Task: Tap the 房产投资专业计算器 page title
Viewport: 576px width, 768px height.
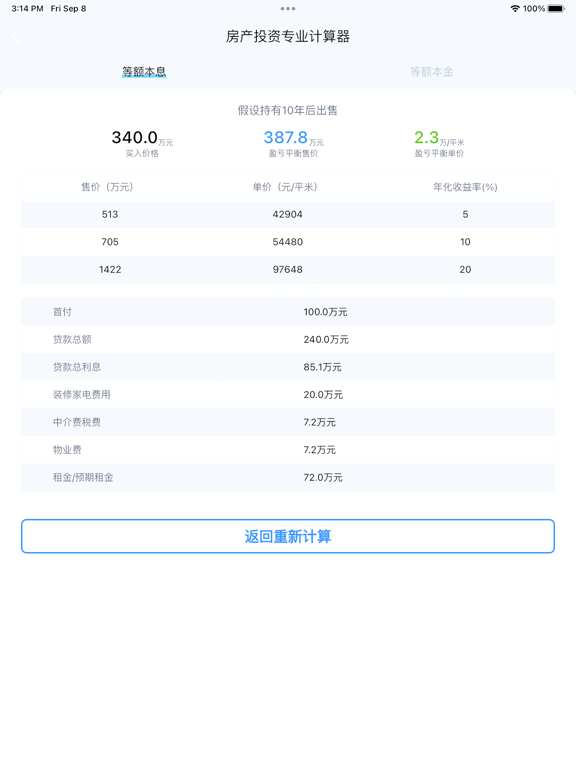Action: pos(288,36)
